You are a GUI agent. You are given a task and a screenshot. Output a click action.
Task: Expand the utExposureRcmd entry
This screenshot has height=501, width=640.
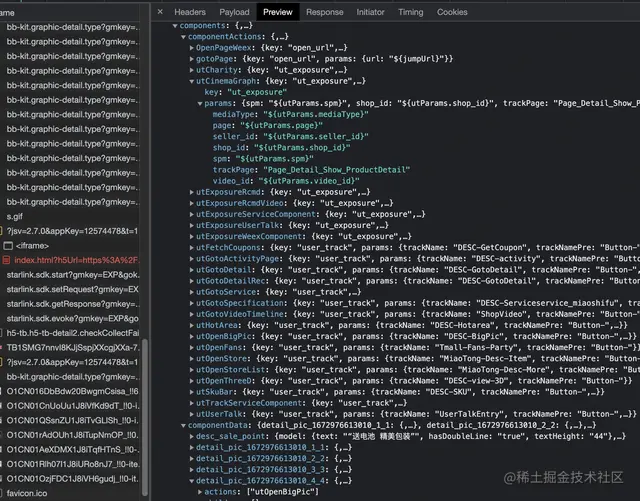pos(191,192)
